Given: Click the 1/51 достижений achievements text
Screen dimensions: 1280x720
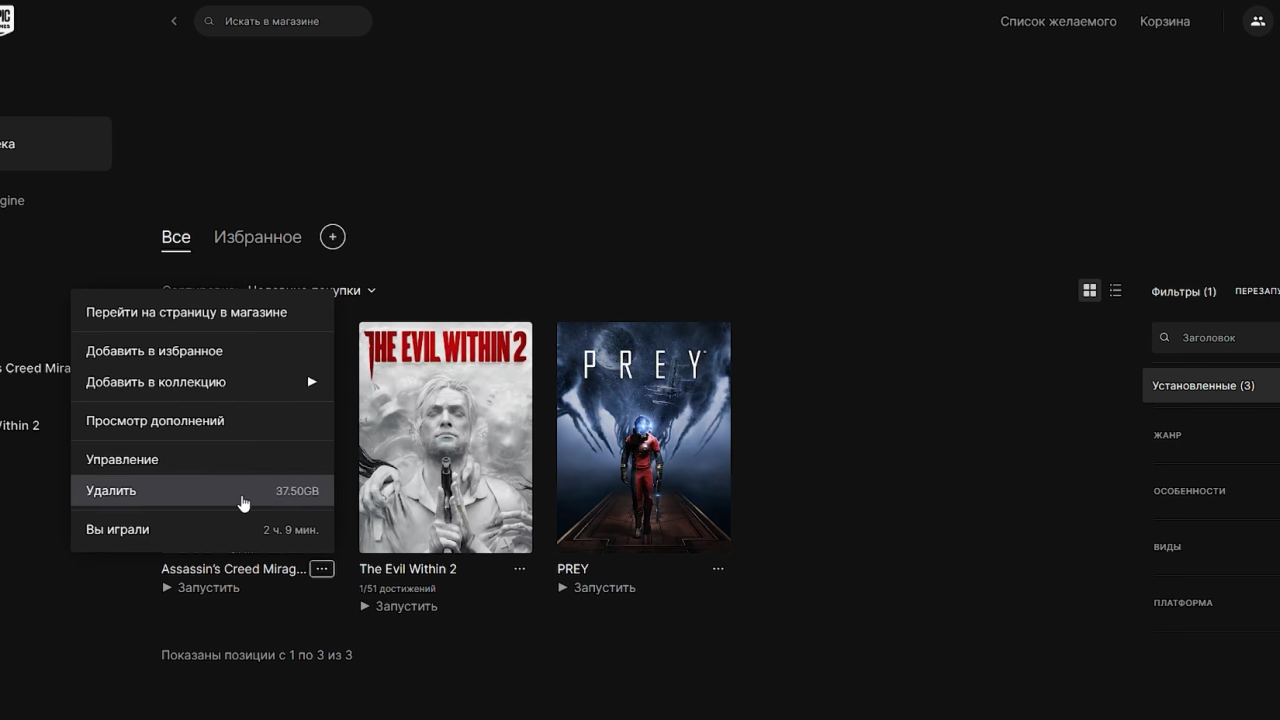Looking at the screenshot, I should (397, 589).
